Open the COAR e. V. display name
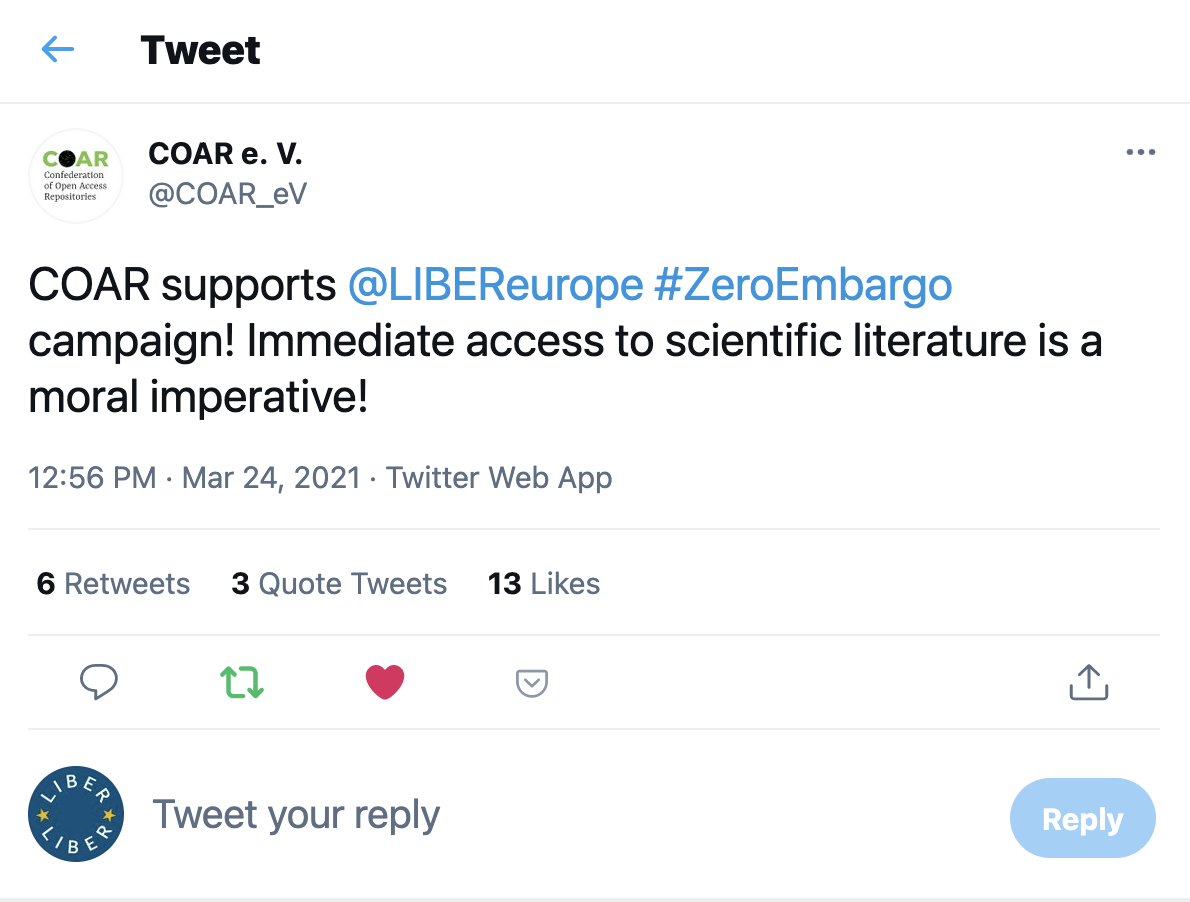The height and width of the screenshot is (902, 1190). pyautogui.click(x=225, y=154)
